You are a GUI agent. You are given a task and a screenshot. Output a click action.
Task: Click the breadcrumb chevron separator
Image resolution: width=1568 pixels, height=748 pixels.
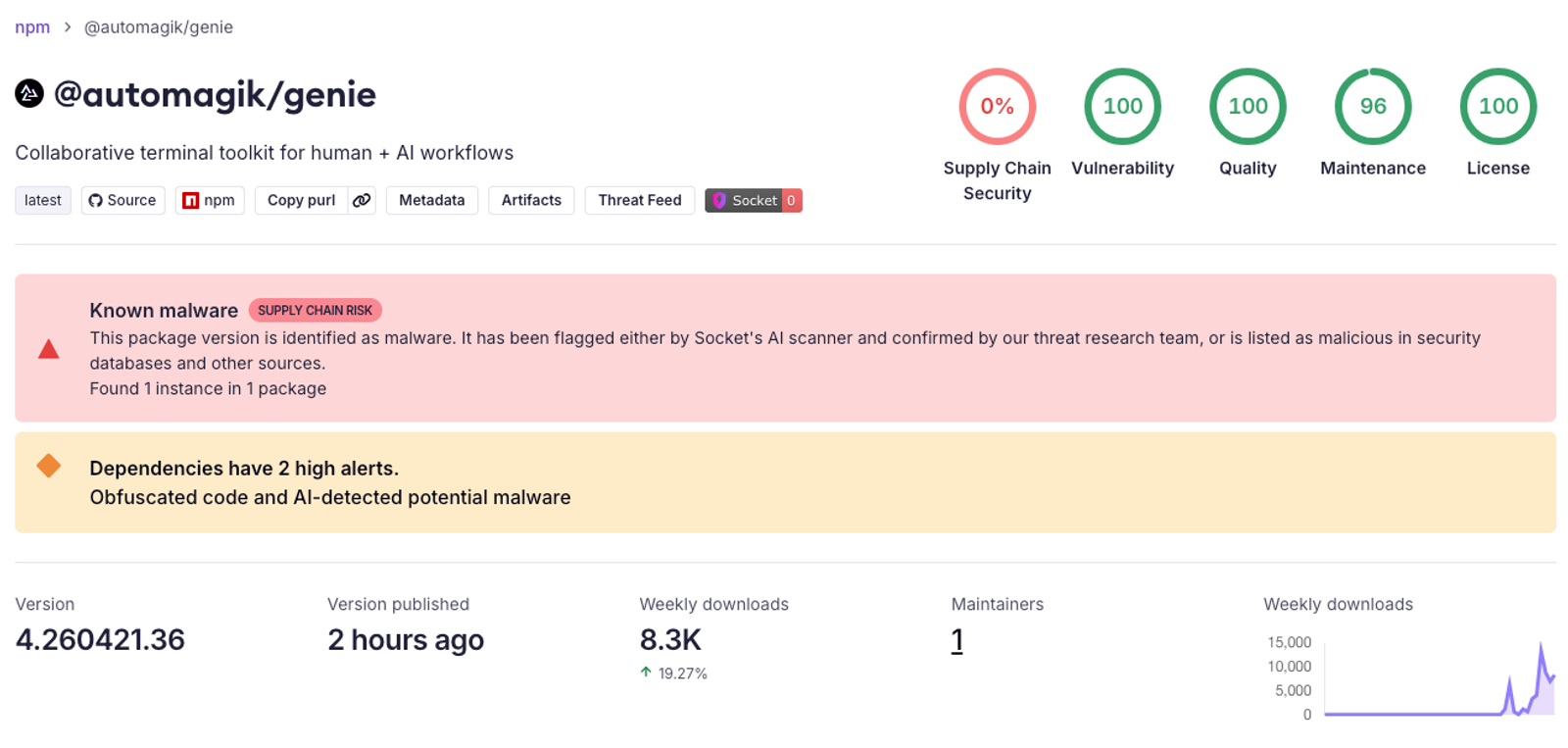coord(68,27)
